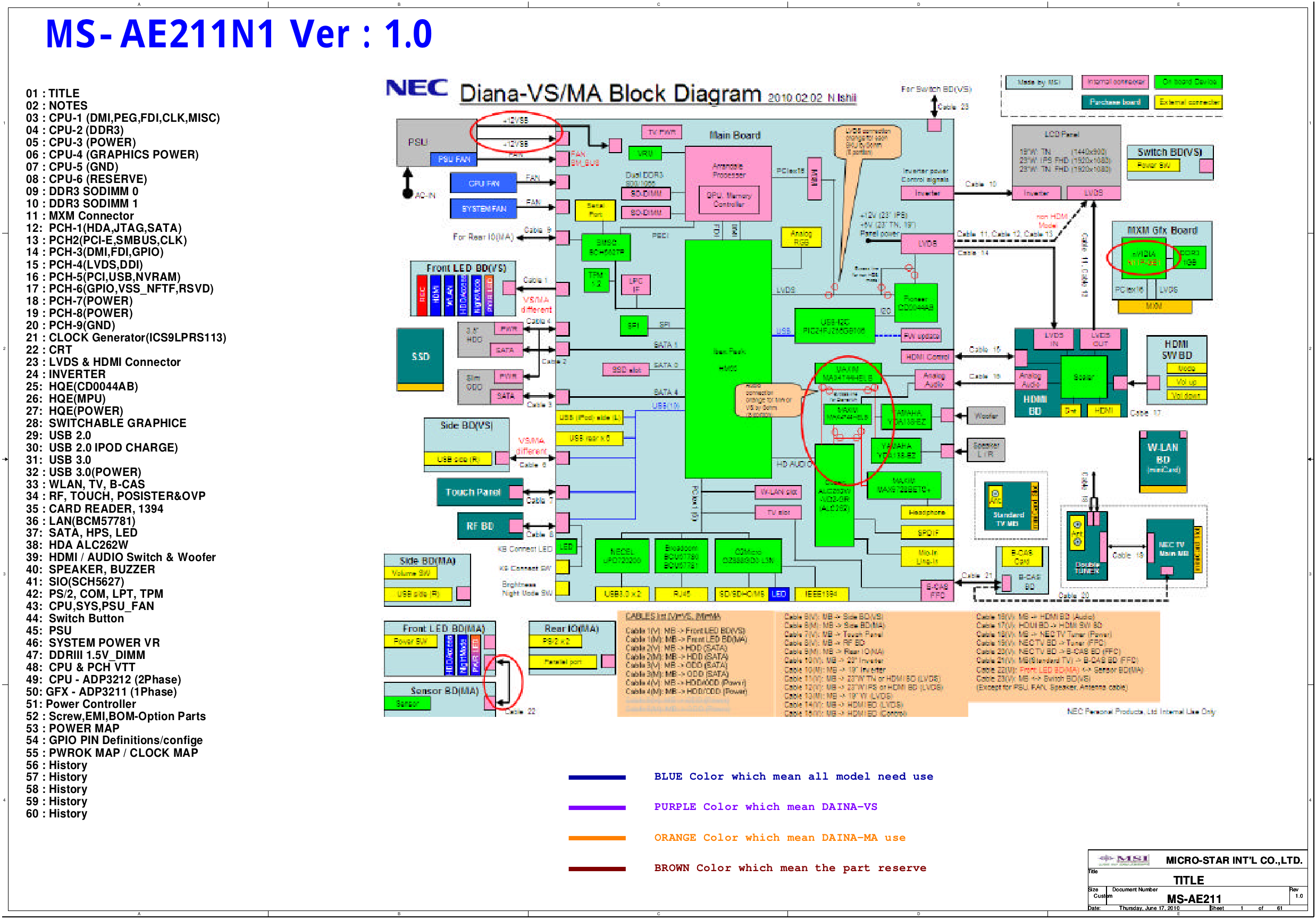Select the 'On board Device' legend box
This screenshot has height=919, width=1316.
(1188, 82)
